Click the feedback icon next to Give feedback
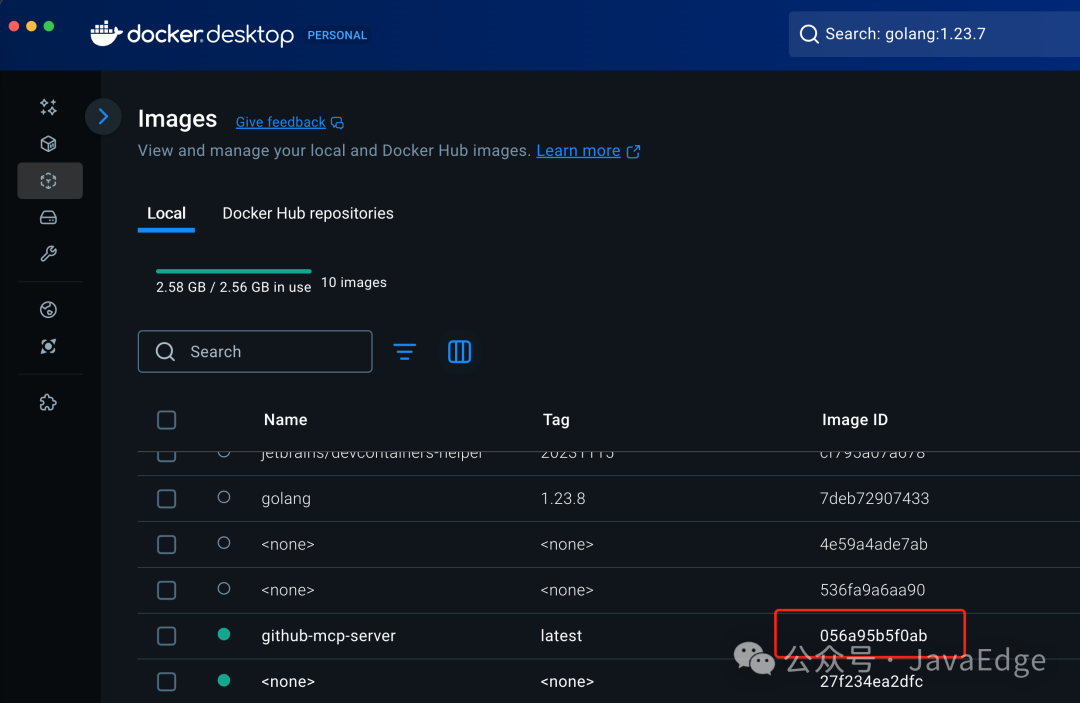 [338, 123]
